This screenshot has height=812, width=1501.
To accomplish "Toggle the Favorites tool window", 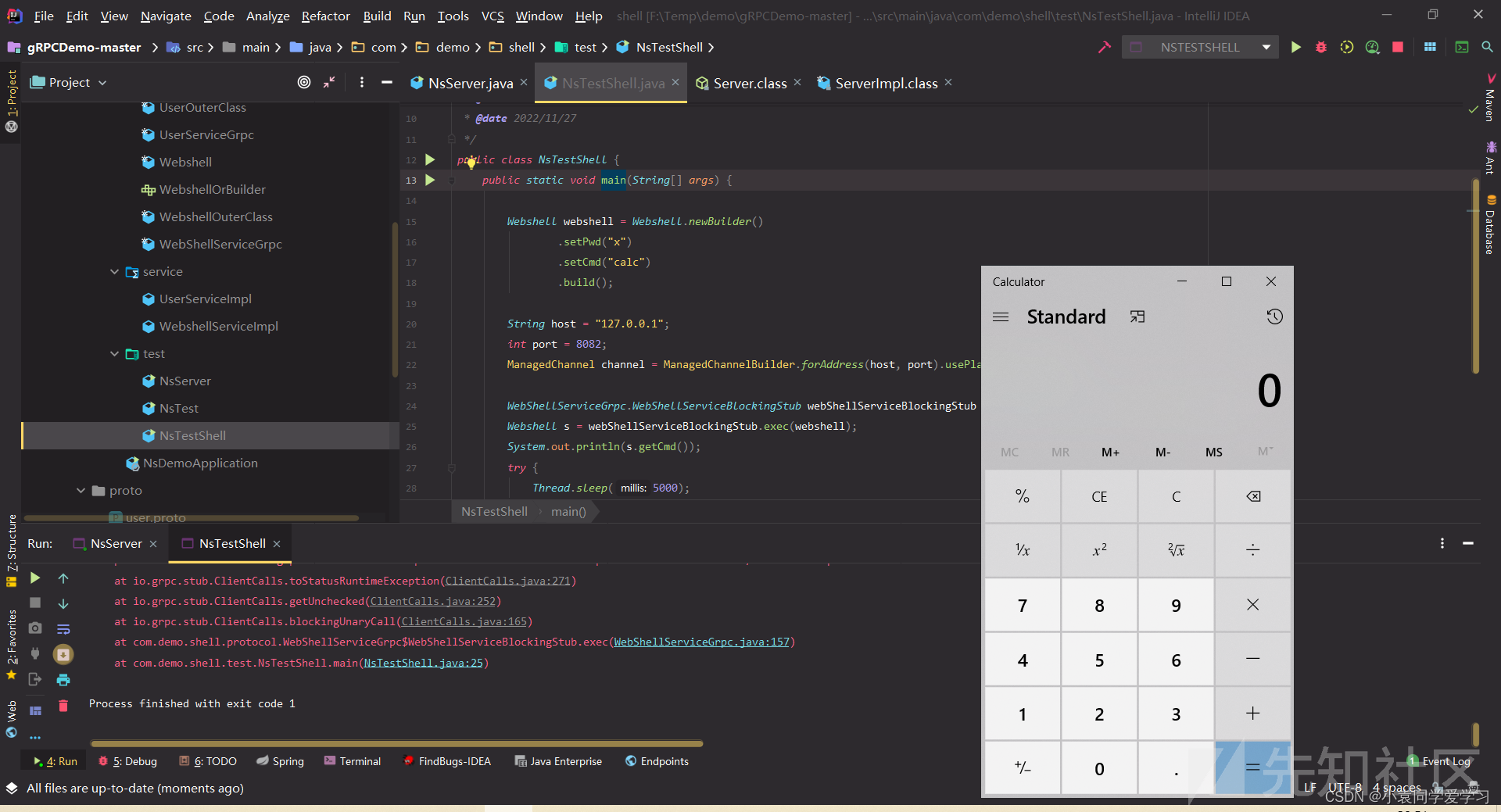I will click(12, 643).
